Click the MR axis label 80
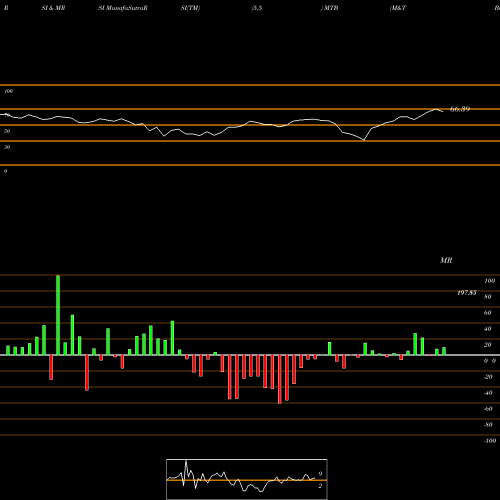Image resolution: width=500 pixels, height=500 pixels. pos(488,297)
